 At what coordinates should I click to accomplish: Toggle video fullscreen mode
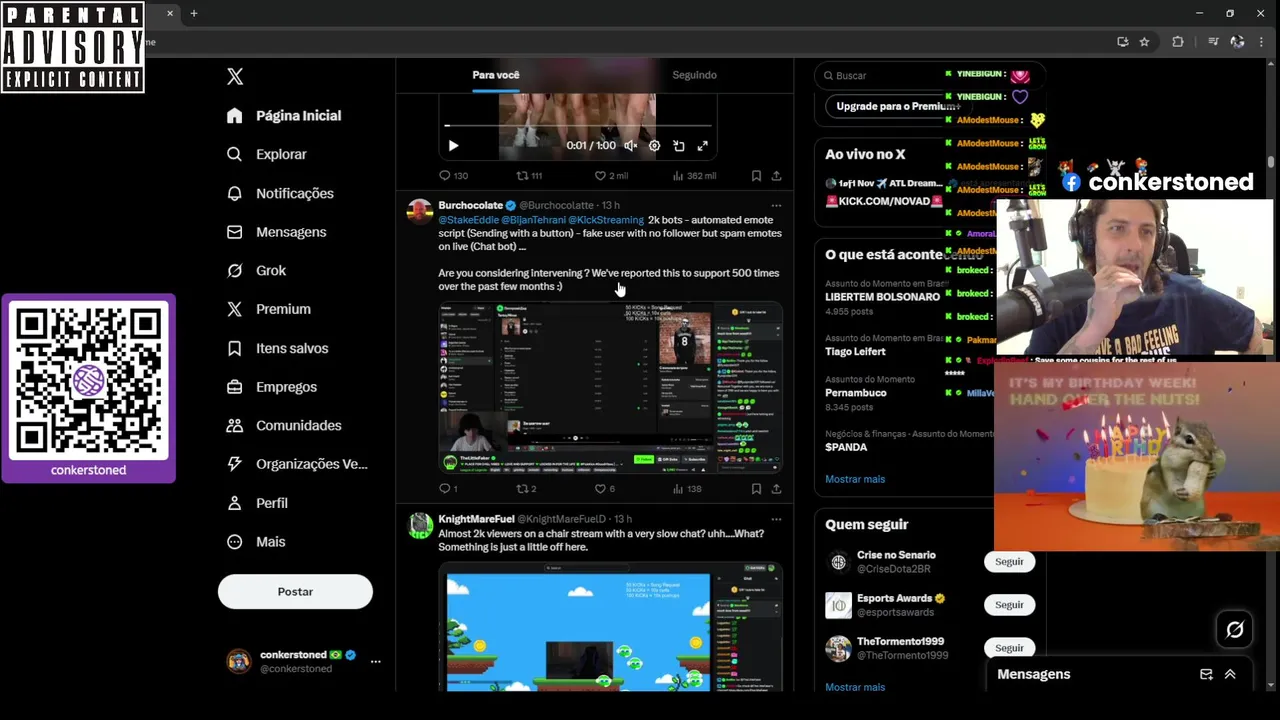[703, 146]
